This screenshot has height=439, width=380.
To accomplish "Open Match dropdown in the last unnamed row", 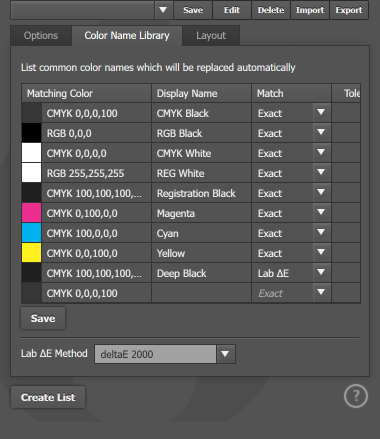I will point(321,293).
